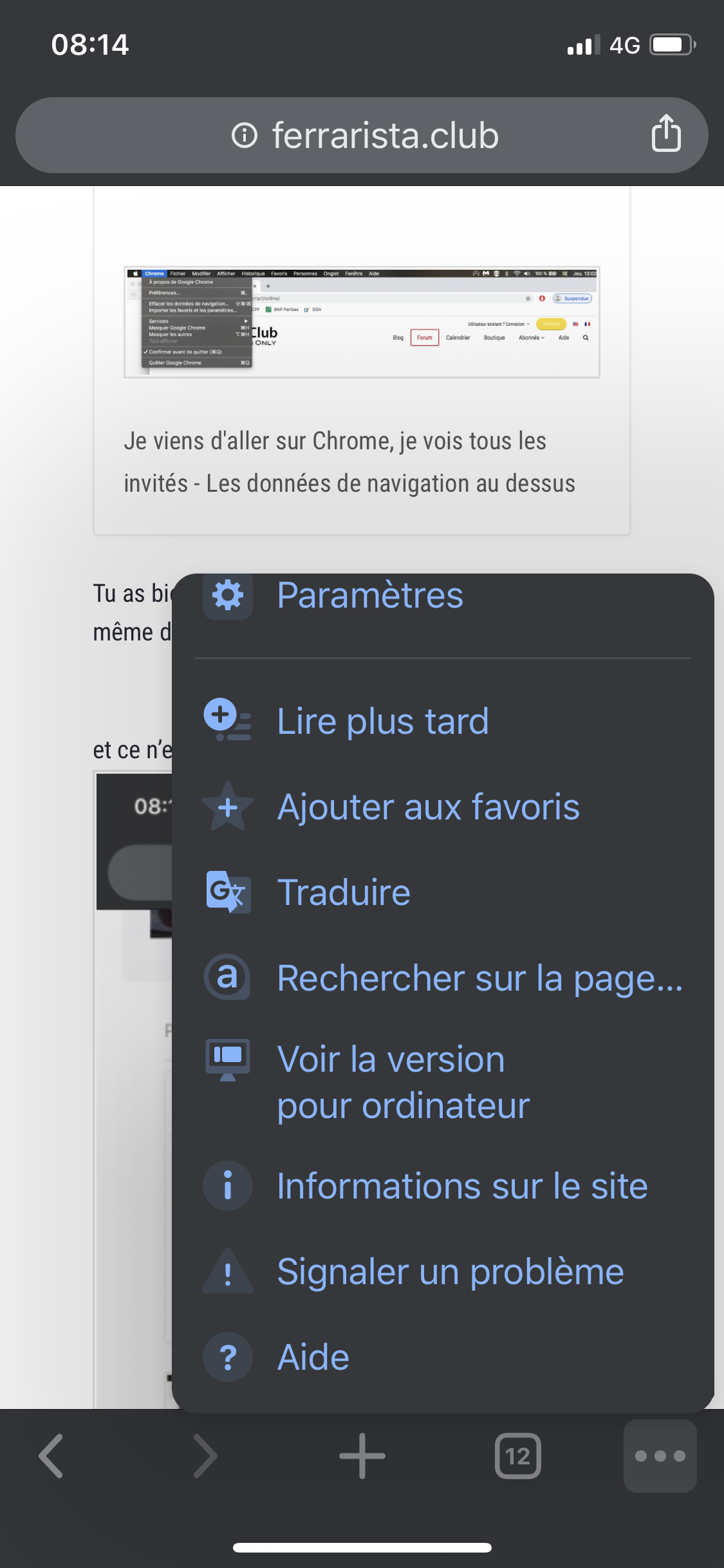Go forward with the forward arrow

[x=206, y=1455]
